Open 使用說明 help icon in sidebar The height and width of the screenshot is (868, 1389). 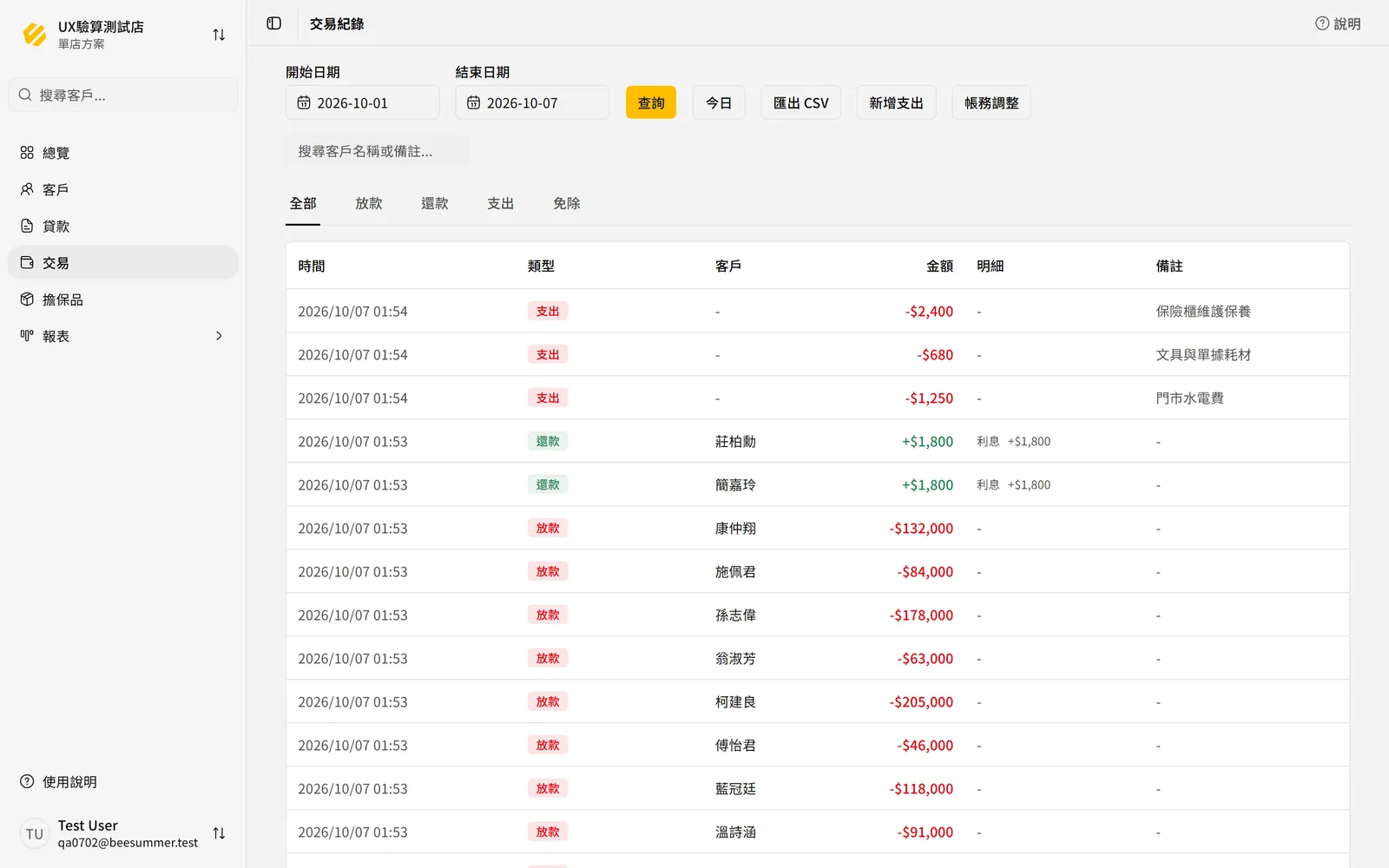click(x=27, y=781)
